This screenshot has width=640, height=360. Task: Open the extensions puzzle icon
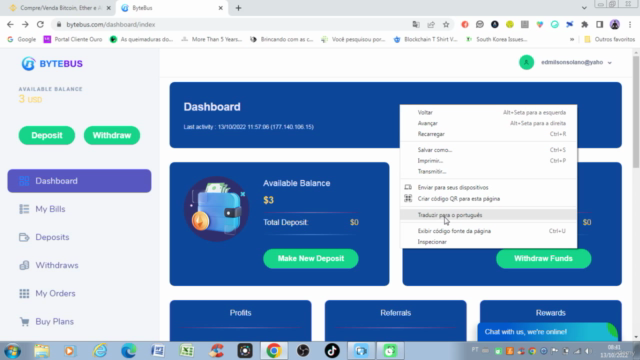(584, 24)
